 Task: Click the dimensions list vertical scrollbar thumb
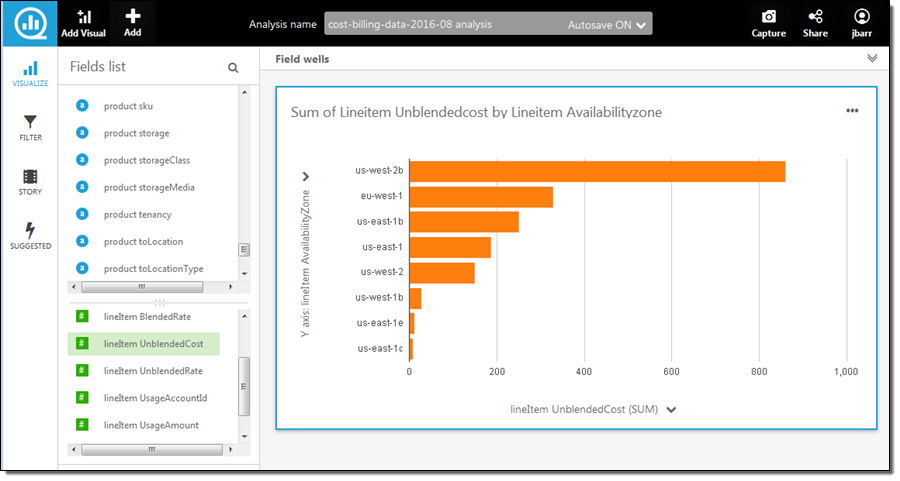point(244,250)
